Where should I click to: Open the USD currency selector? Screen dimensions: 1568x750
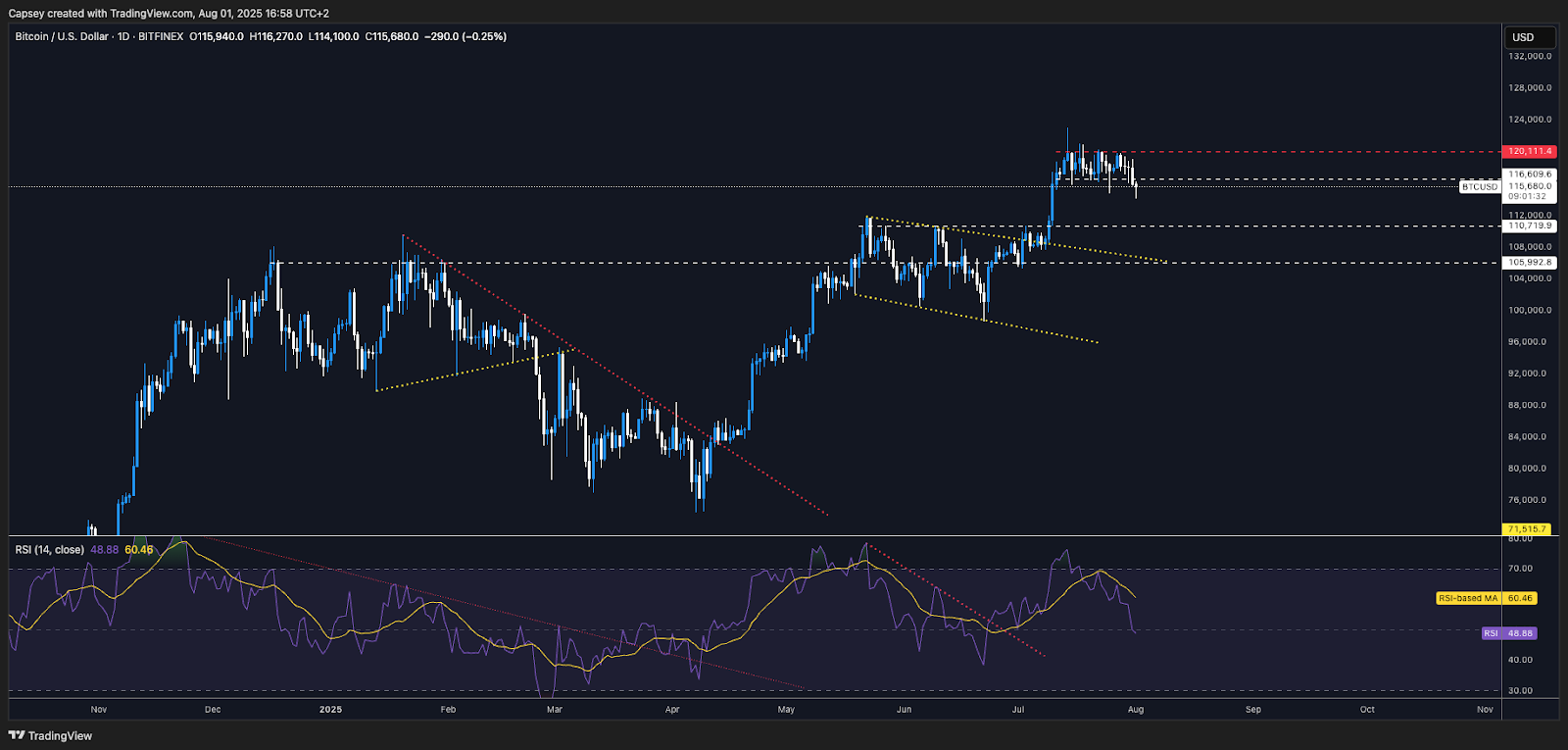coord(1529,37)
